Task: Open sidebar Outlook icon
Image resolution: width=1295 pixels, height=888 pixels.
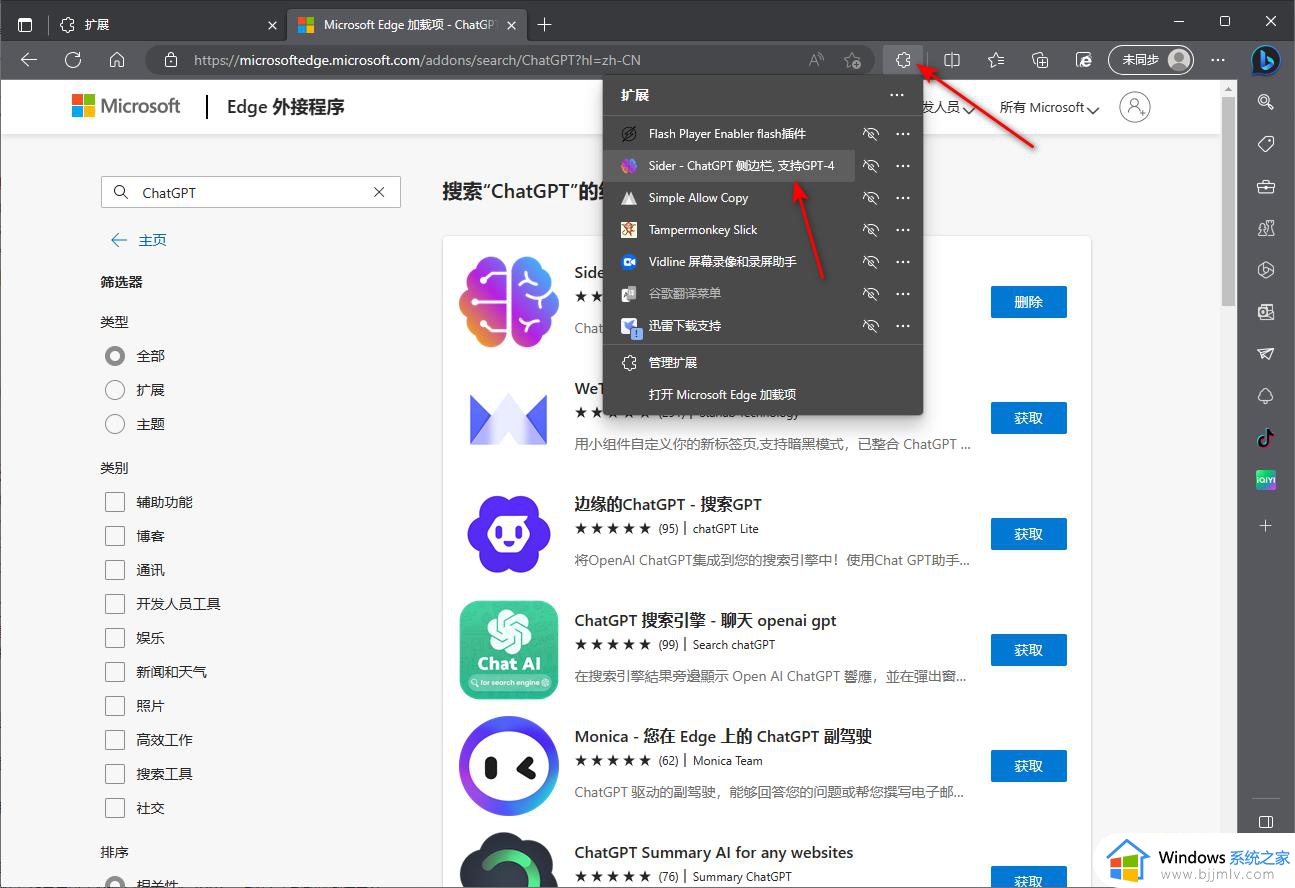Action: coord(1266,312)
